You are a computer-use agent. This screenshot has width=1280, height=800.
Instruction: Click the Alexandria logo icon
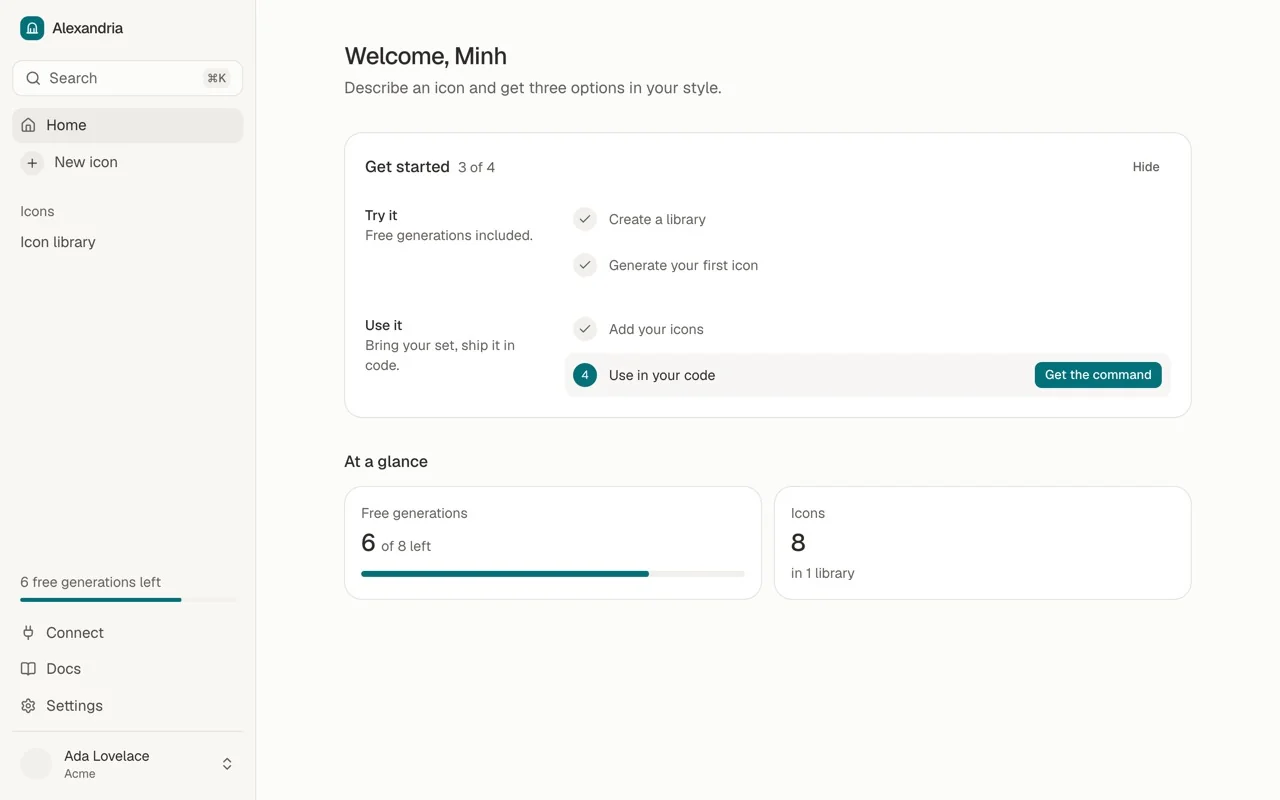coord(32,28)
